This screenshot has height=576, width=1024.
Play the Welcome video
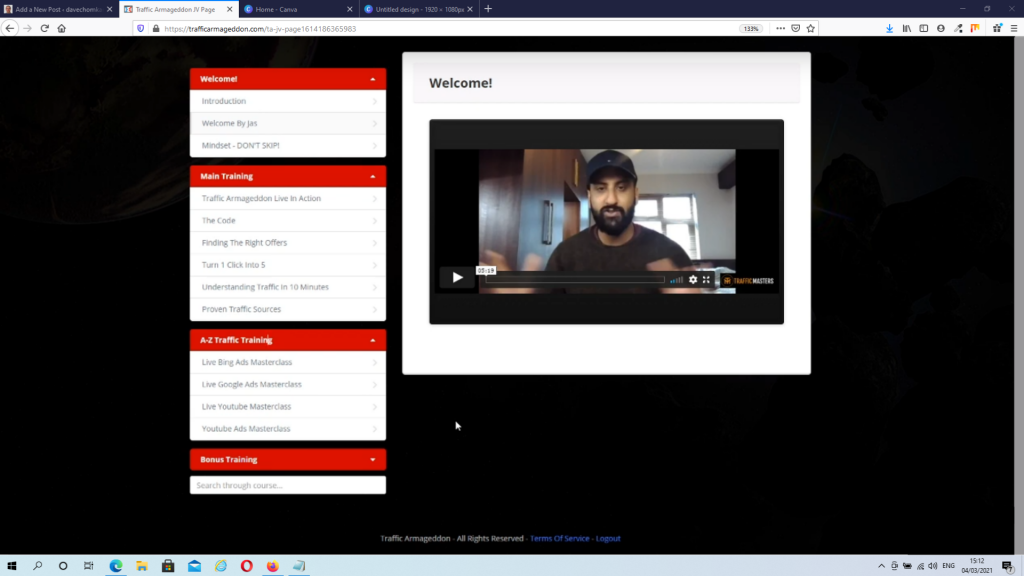coord(457,278)
